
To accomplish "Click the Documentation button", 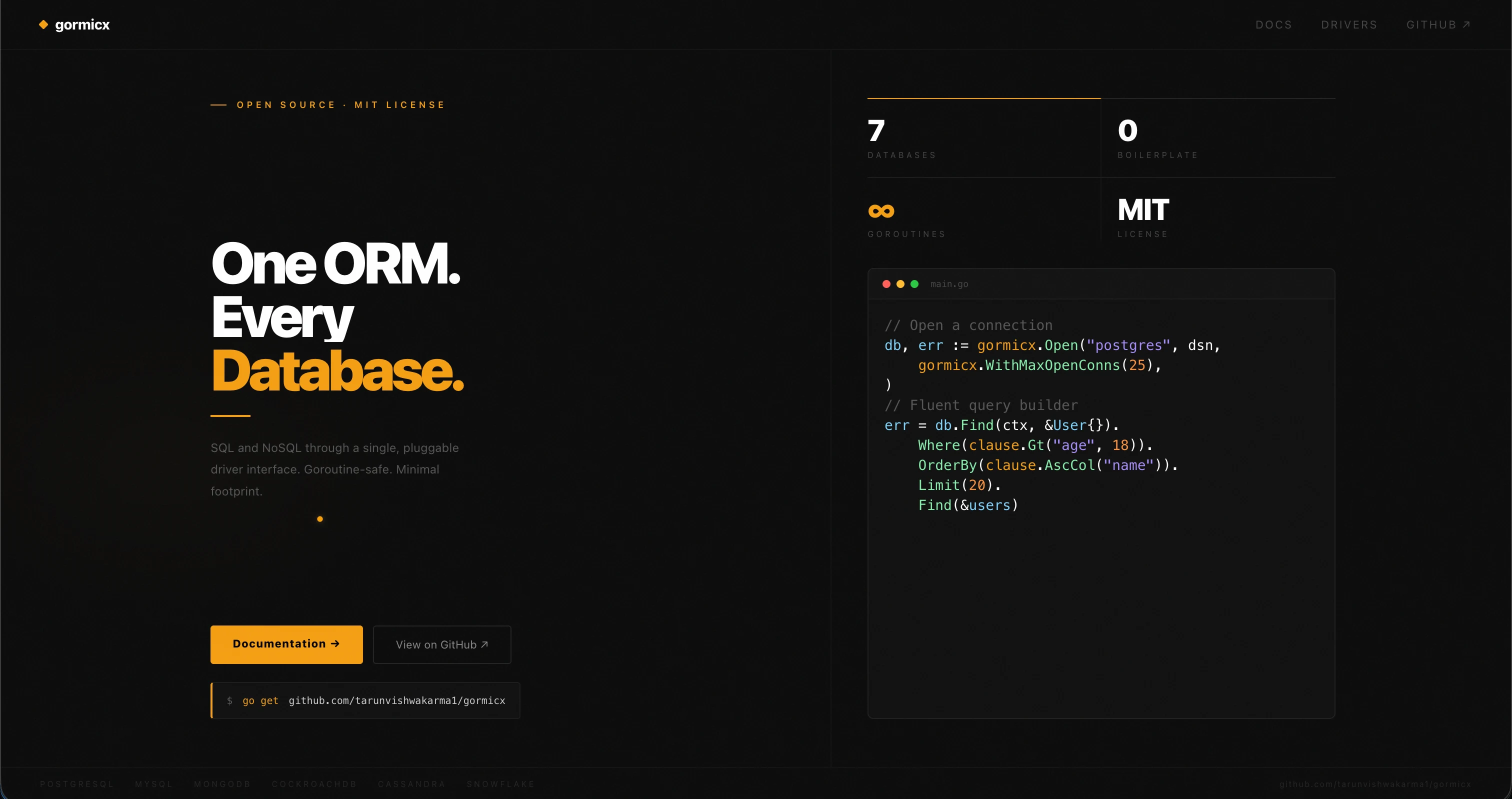I will [286, 644].
